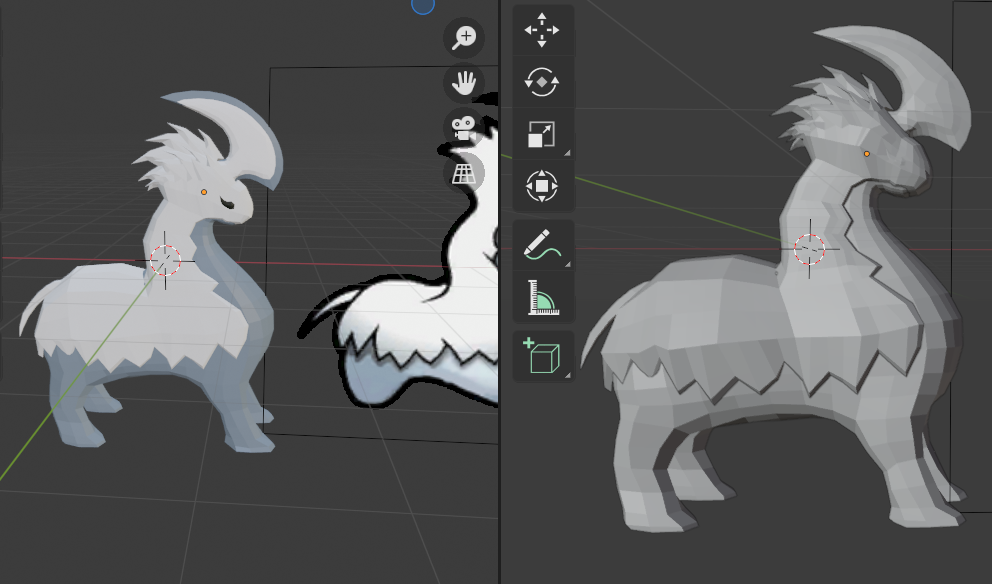
Task: Select the Move tool
Action: (543, 30)
